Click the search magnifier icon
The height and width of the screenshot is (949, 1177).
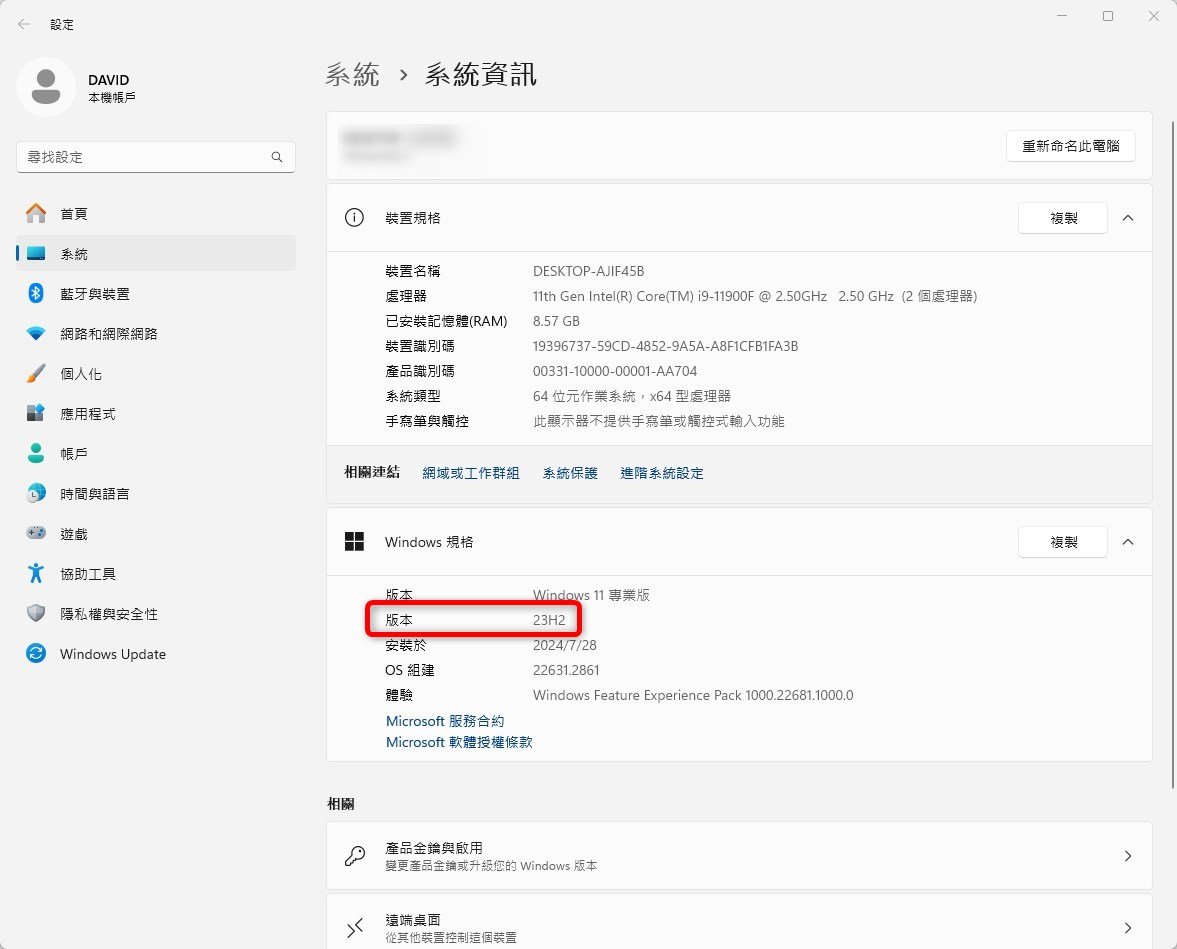[x=277, y=157]
